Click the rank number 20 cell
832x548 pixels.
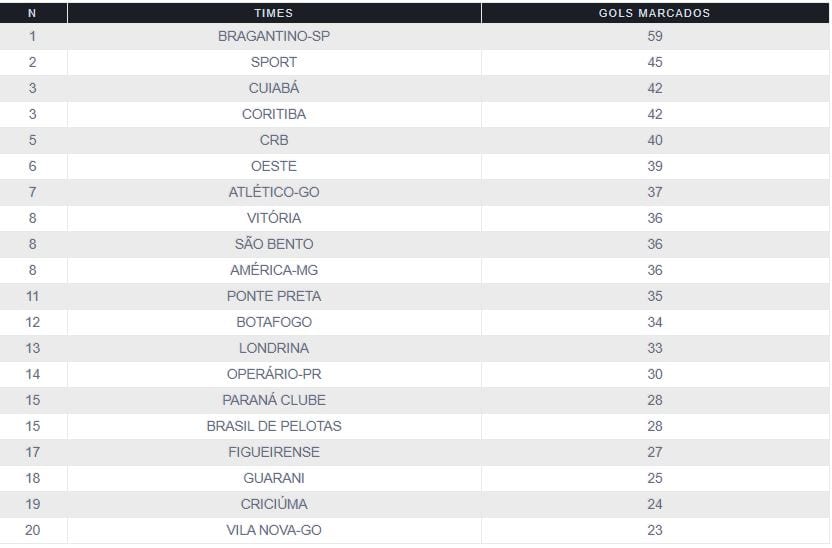tap(33, 530)
